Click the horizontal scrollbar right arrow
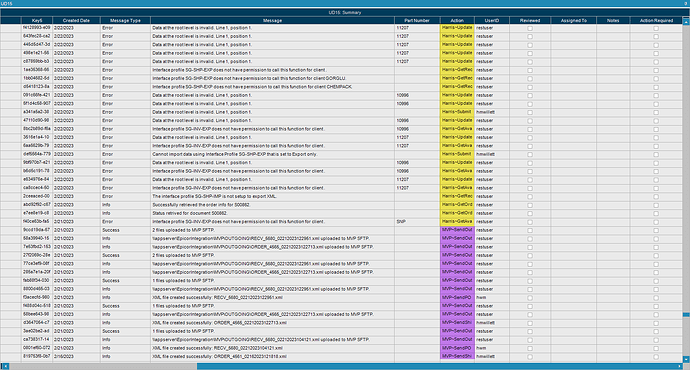 click(x=680, y=366)
